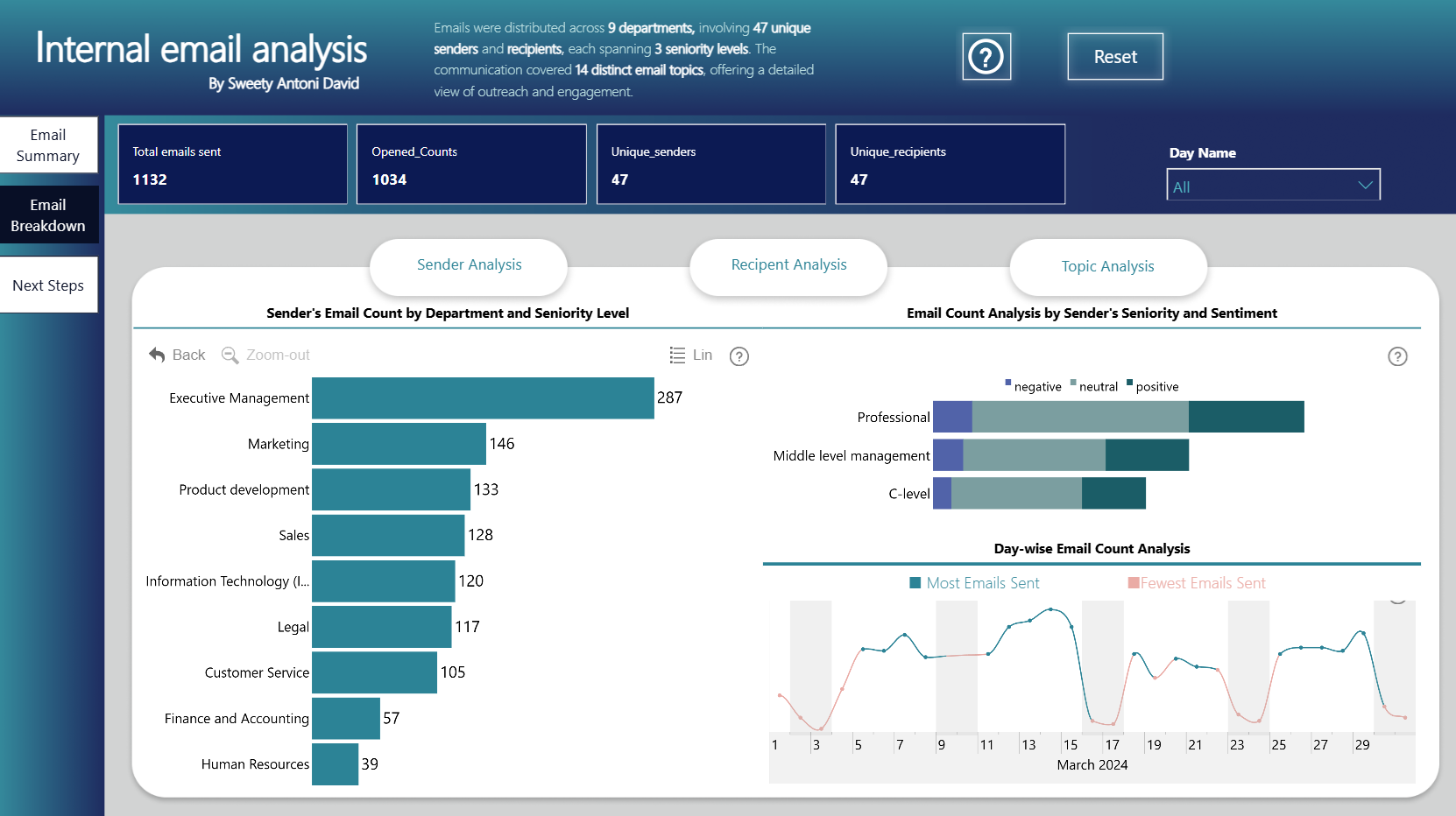Select the Marketing bar
Image resolution: width=1456 pixels, height=816 pixels.
click(399, 444)
